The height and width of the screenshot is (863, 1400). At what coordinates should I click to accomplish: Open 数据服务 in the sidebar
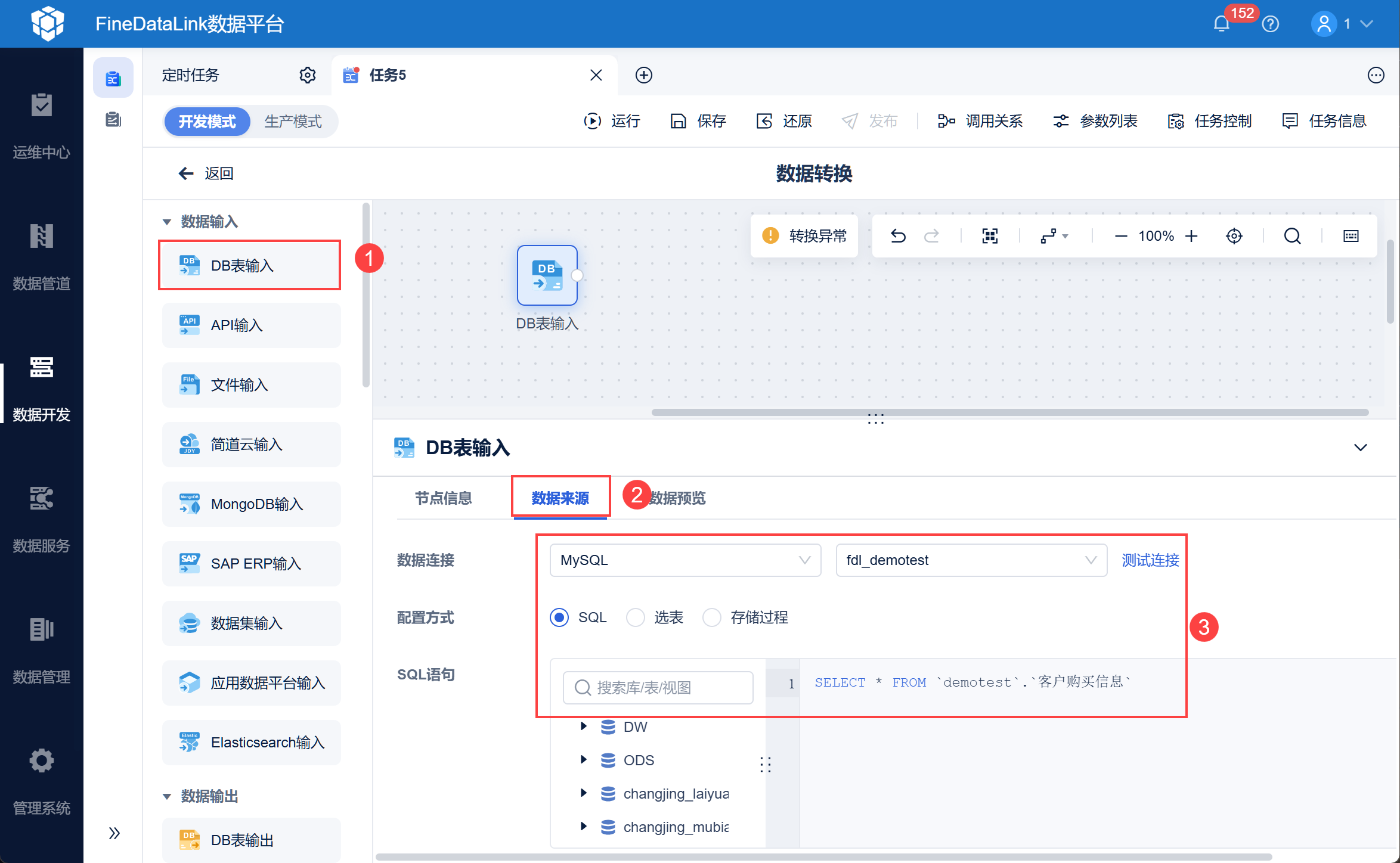click(x=42, y=520)
